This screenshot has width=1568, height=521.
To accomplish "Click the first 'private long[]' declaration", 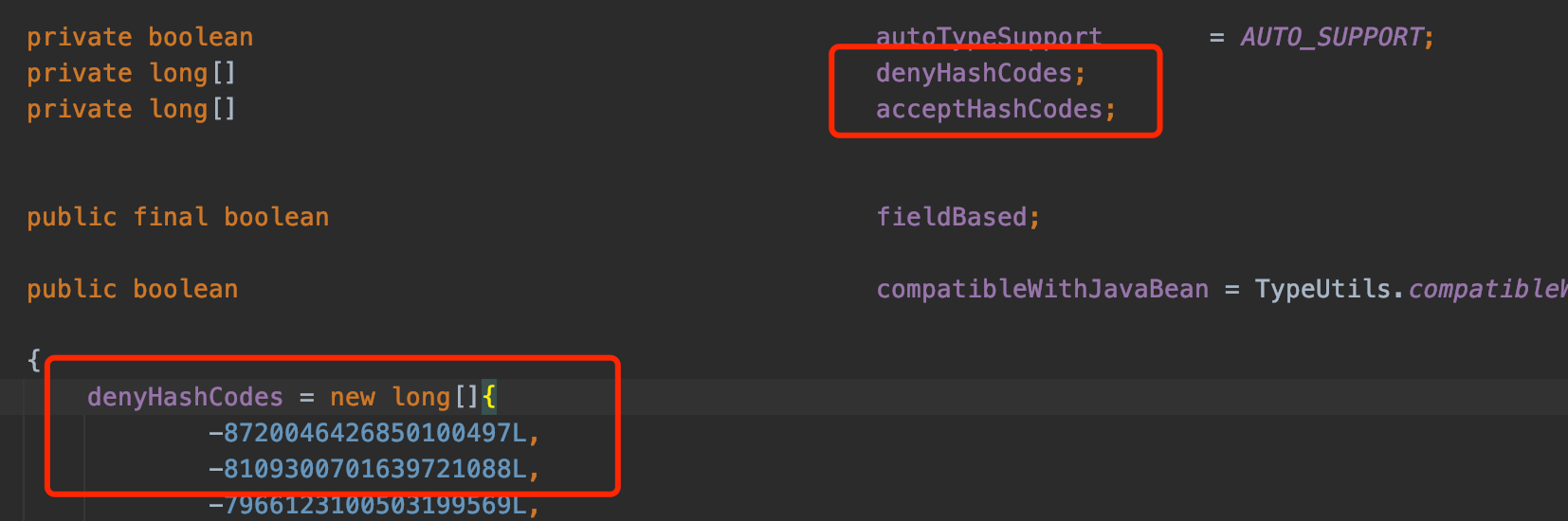I will point(131,73).
